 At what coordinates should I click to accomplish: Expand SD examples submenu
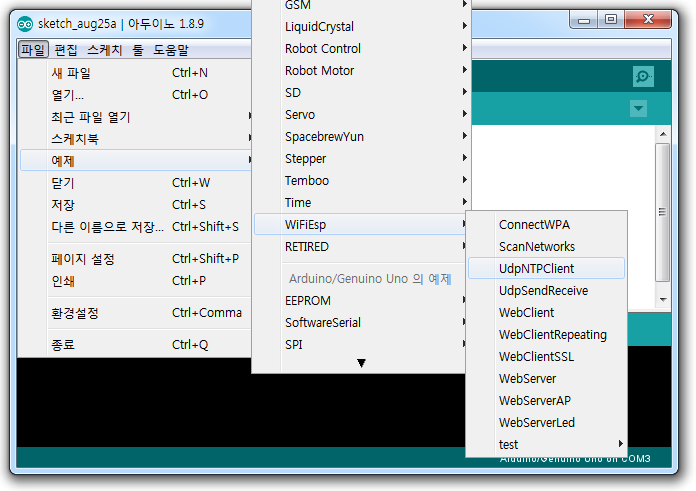point(362,92)
